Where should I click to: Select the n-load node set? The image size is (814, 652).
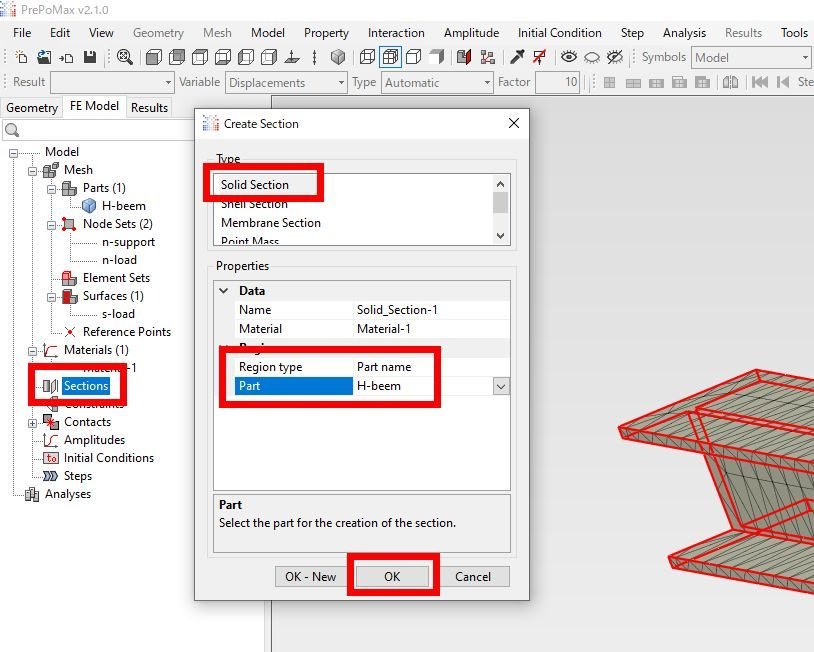(119, 260)
